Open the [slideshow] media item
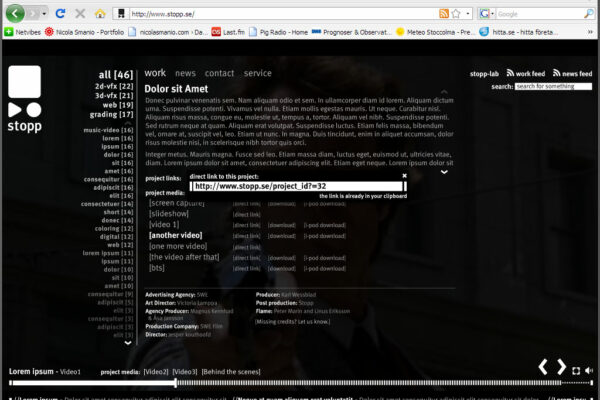 point(169,214)
